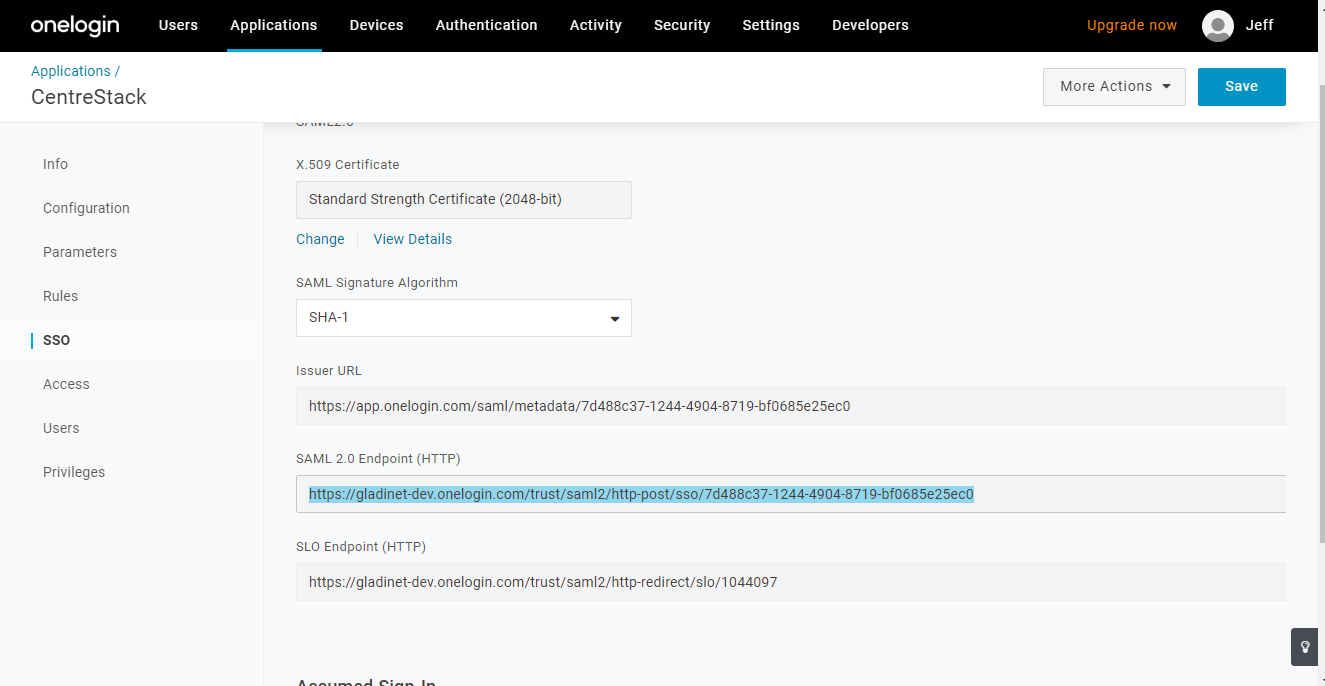The image size is (1325, 686).
Task: Click the OneLogin logo
Action: point(74,25)
